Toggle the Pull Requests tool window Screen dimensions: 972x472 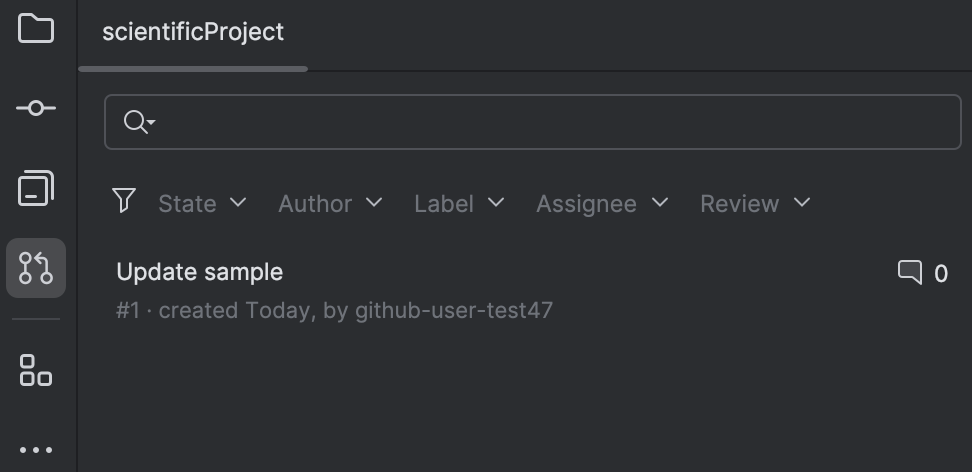[x=36, y=268]
